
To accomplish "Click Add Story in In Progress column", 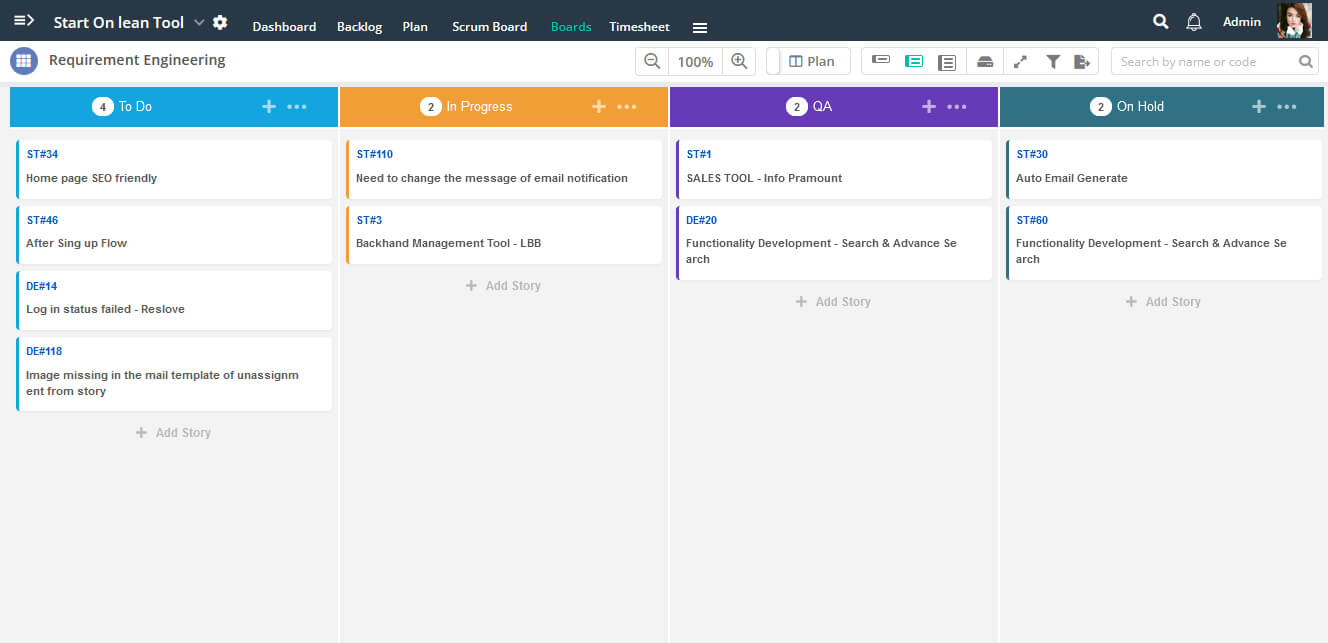I will tap(503, 286).
